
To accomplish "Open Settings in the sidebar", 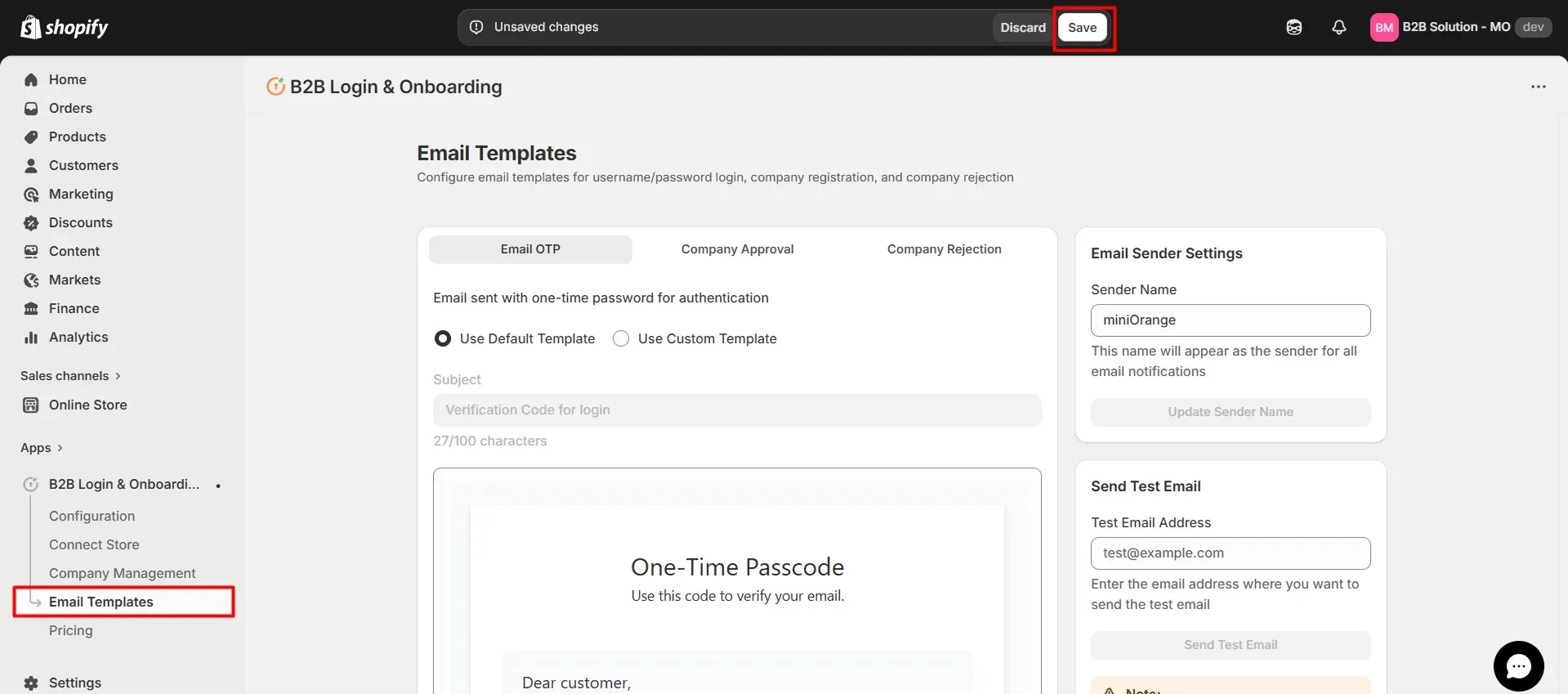I will point(75,683).
